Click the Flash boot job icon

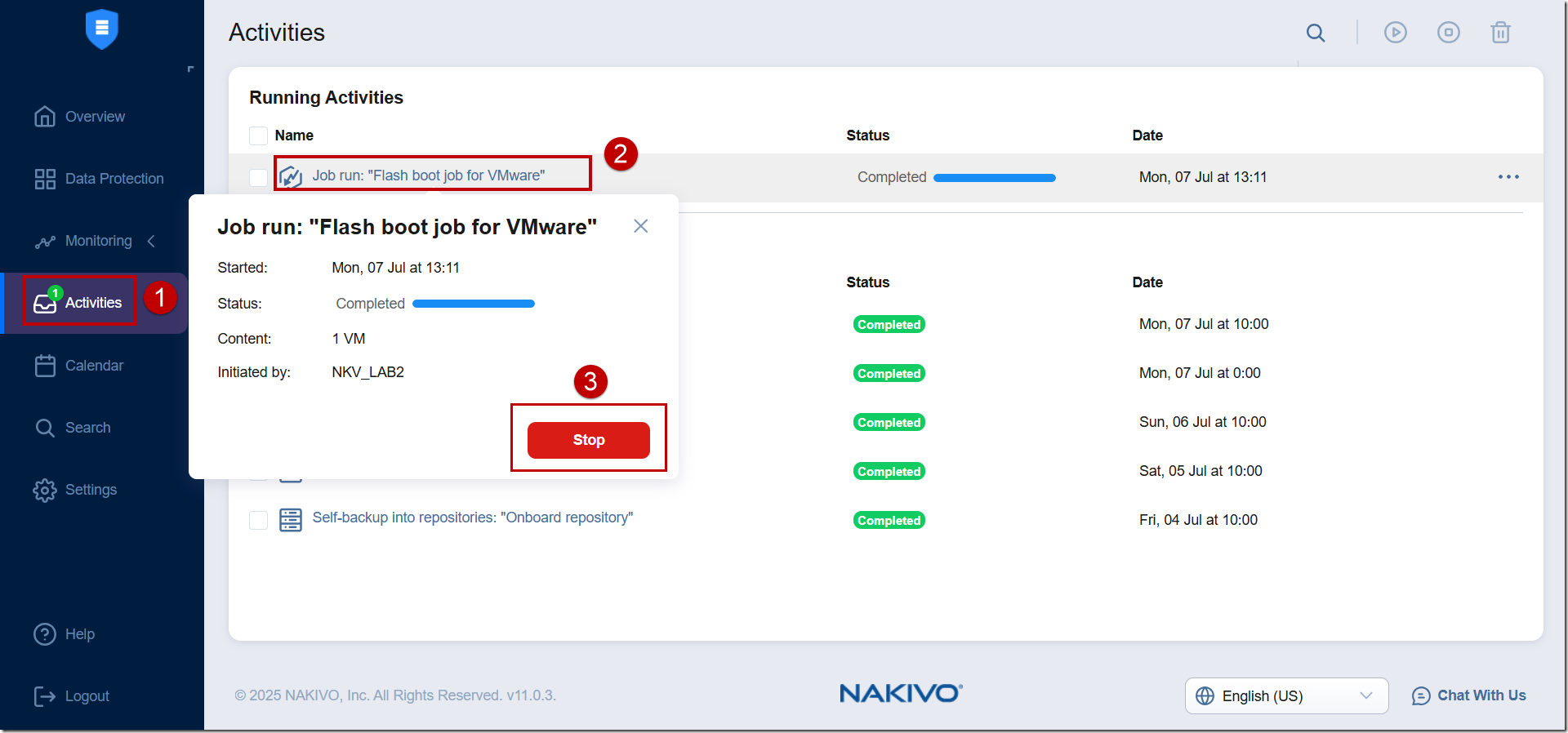click(291, 176)
